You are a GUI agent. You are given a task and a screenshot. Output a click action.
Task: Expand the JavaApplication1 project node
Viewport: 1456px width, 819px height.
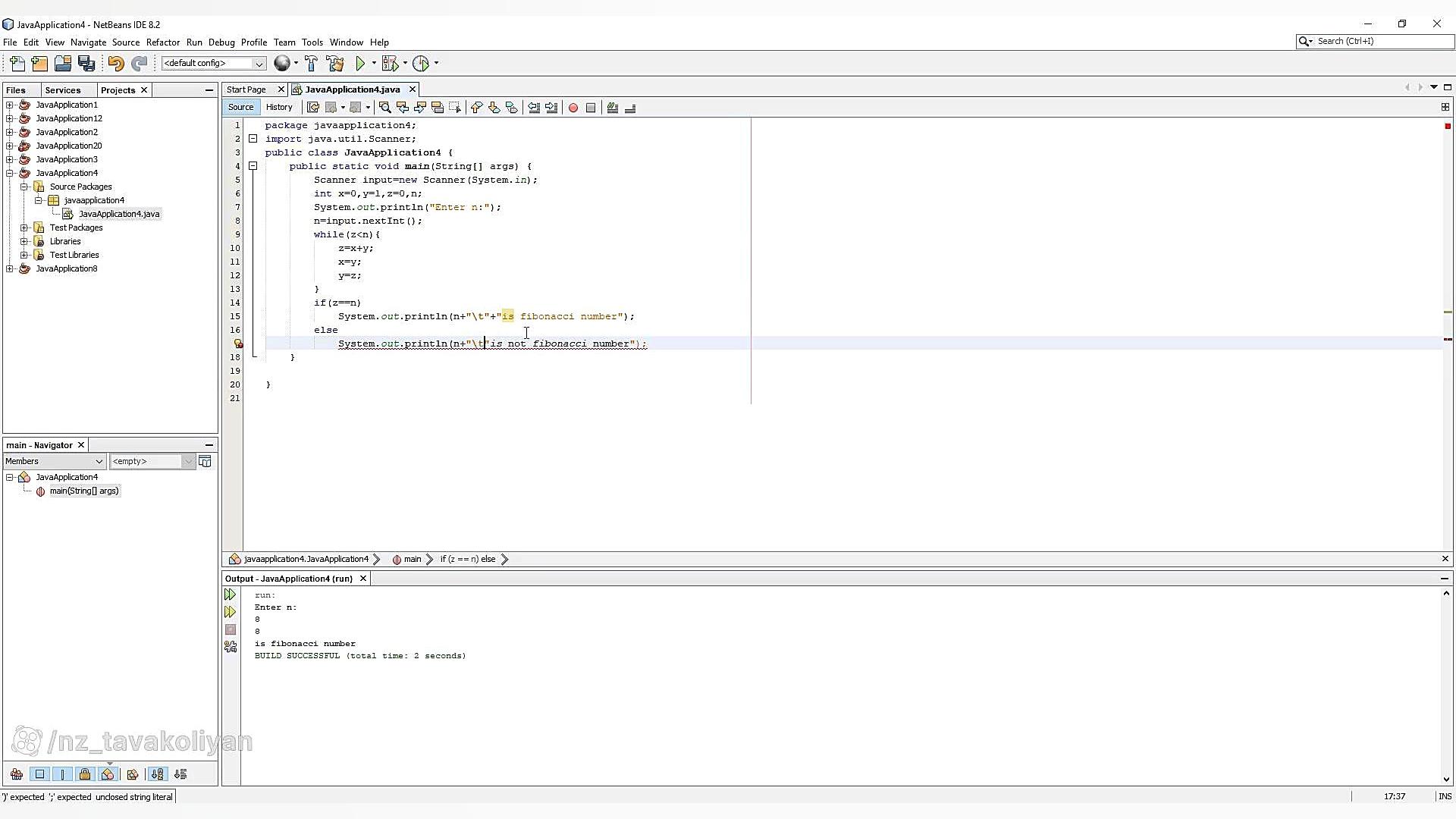tap(10, 105)
